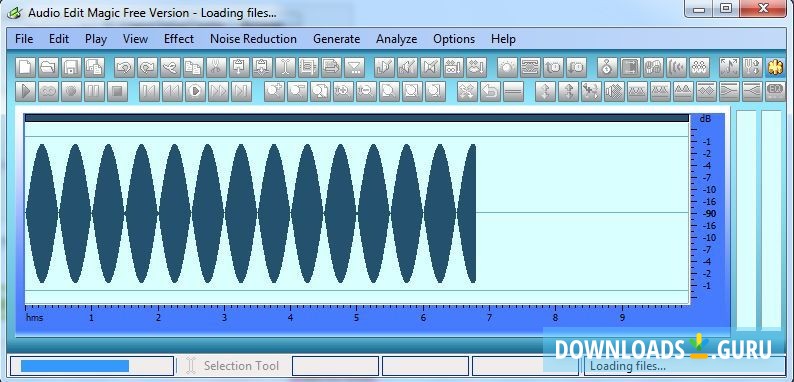
Task: Open the Effect menu
Action: [x=179, y=39]
